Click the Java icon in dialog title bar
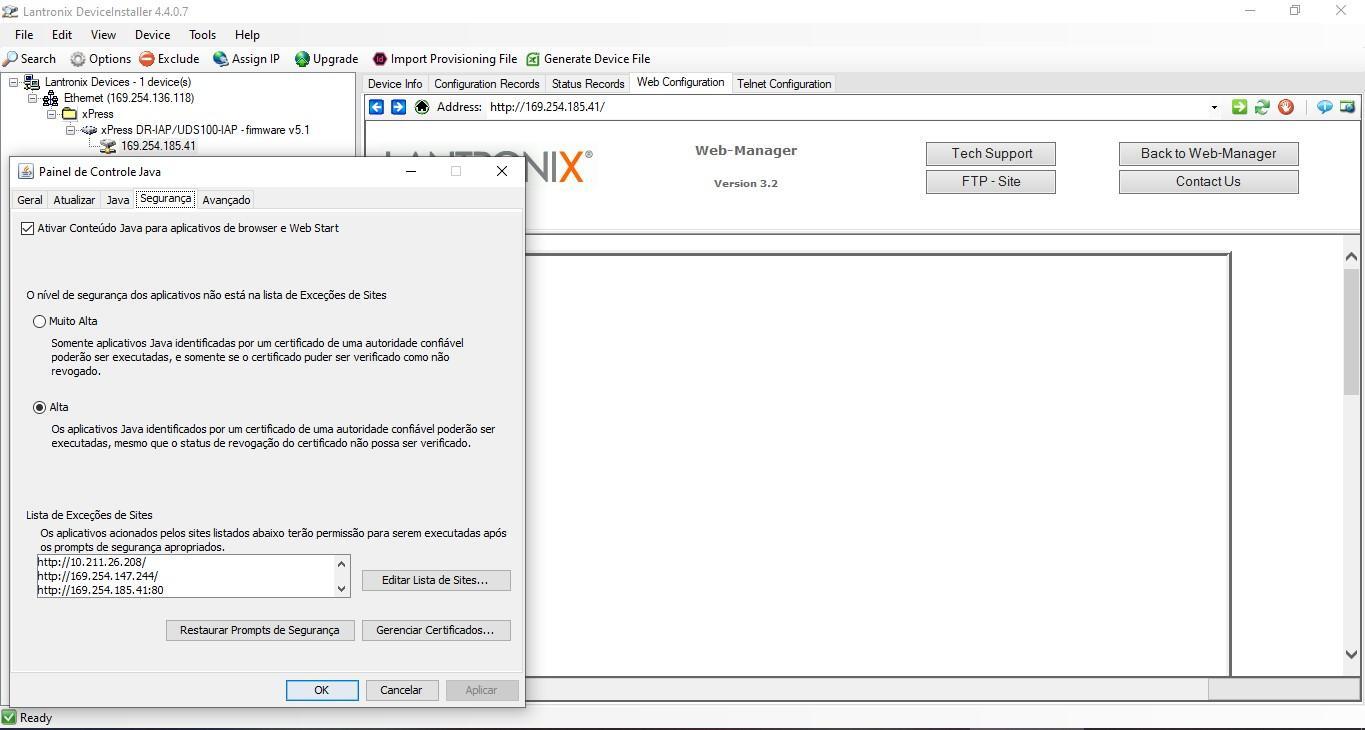Image resolution: width=1365 pixels, height=730 pixels. pos(26,172)
